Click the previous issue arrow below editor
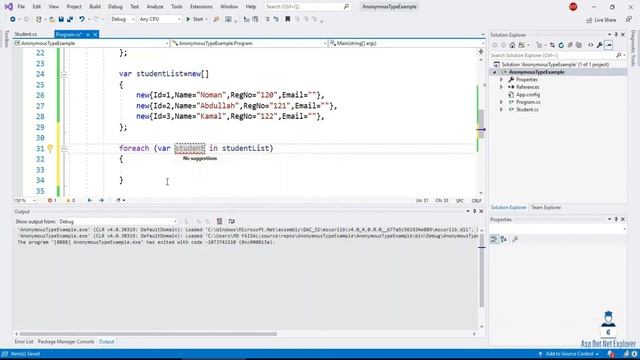The image size is (640, 360). 90,200
